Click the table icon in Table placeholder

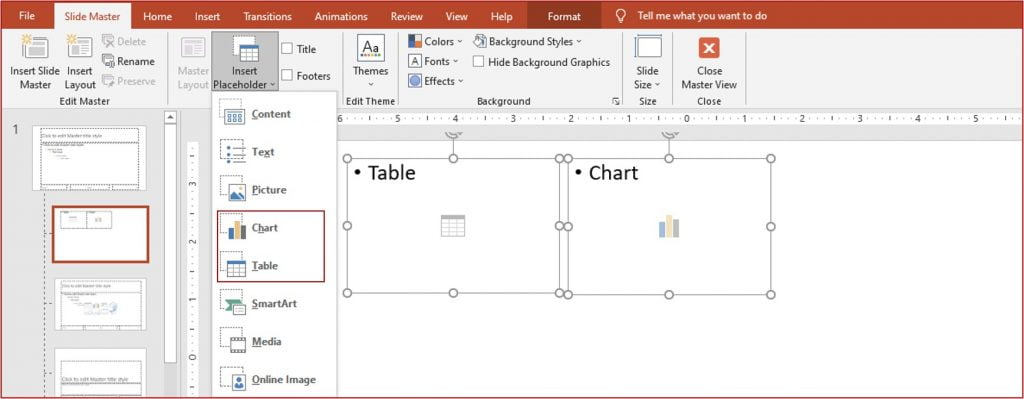tap(453, 226)
